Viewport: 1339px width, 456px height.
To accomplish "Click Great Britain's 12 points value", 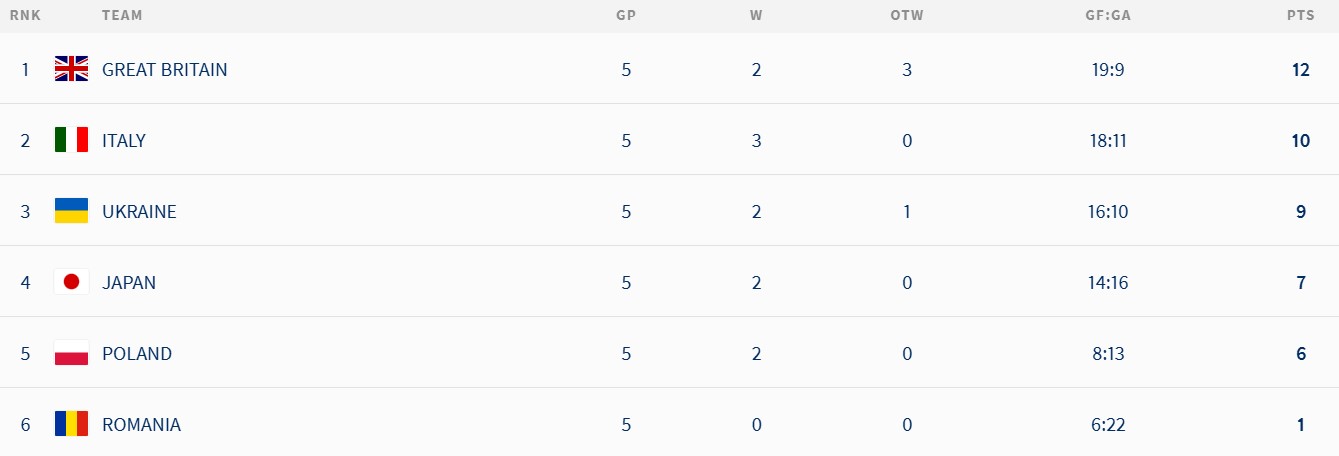I will [x=1300, y=69].
